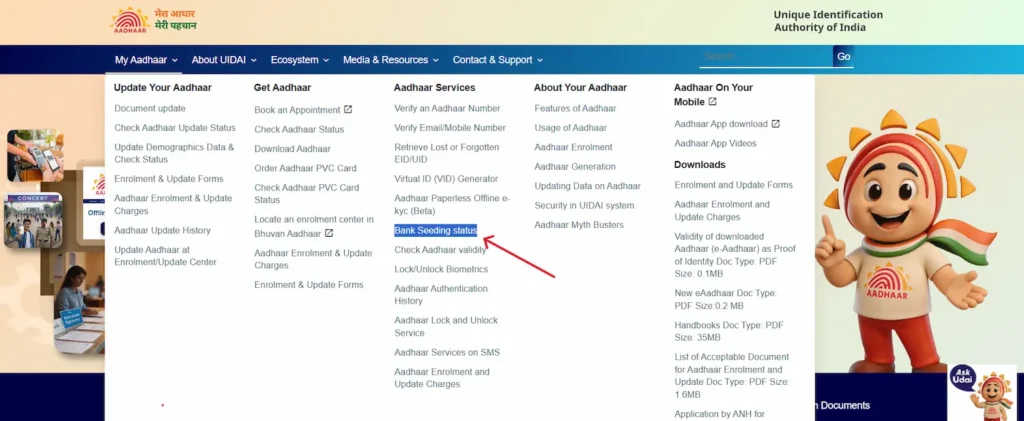The image size is (1024, 421).
Task: Click external-link icon beside Aadhaar App download
Action: point(775,123)
